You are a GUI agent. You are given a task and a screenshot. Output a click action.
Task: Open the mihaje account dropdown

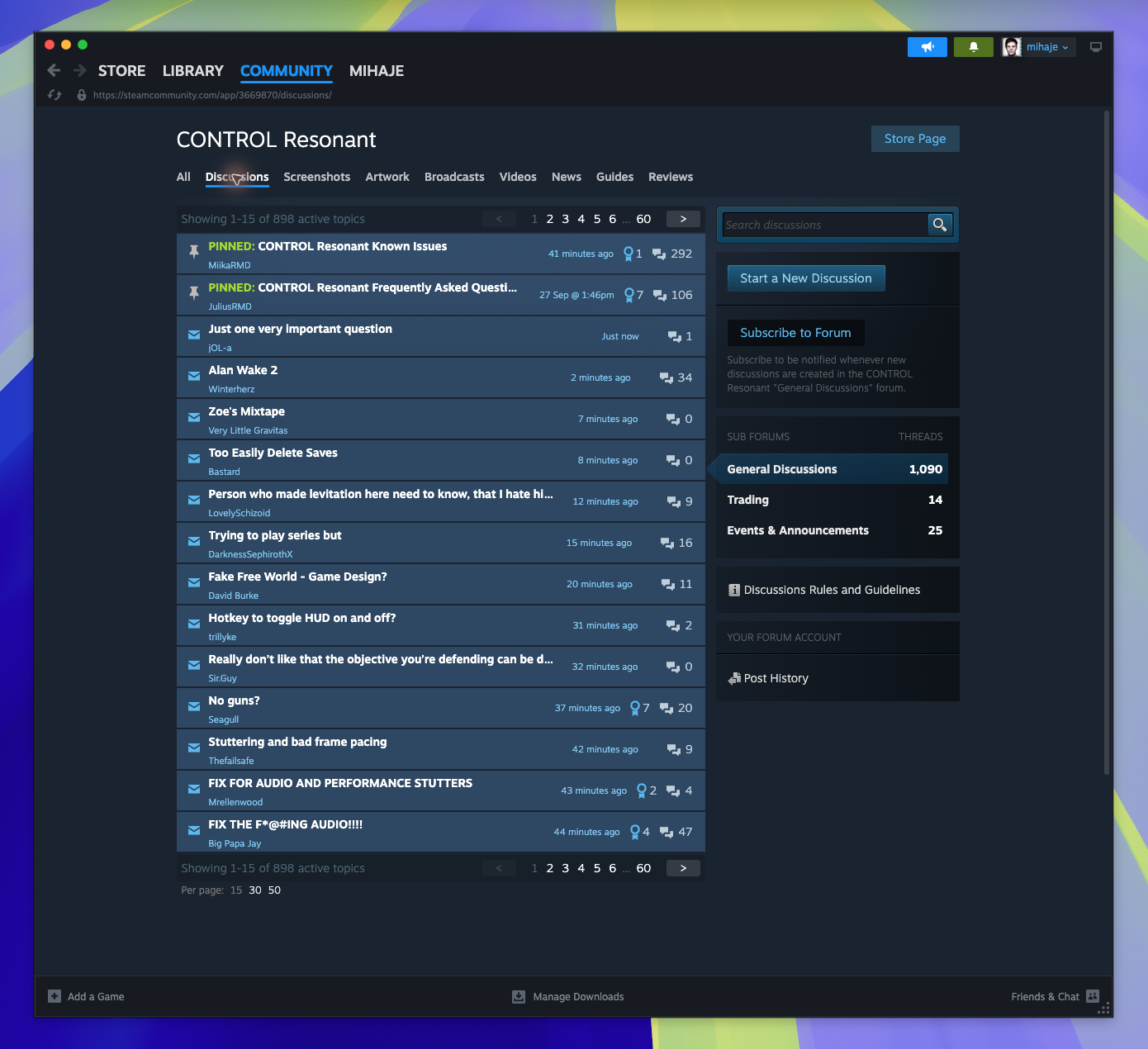pyautogui.click(x=1037, y=47)
